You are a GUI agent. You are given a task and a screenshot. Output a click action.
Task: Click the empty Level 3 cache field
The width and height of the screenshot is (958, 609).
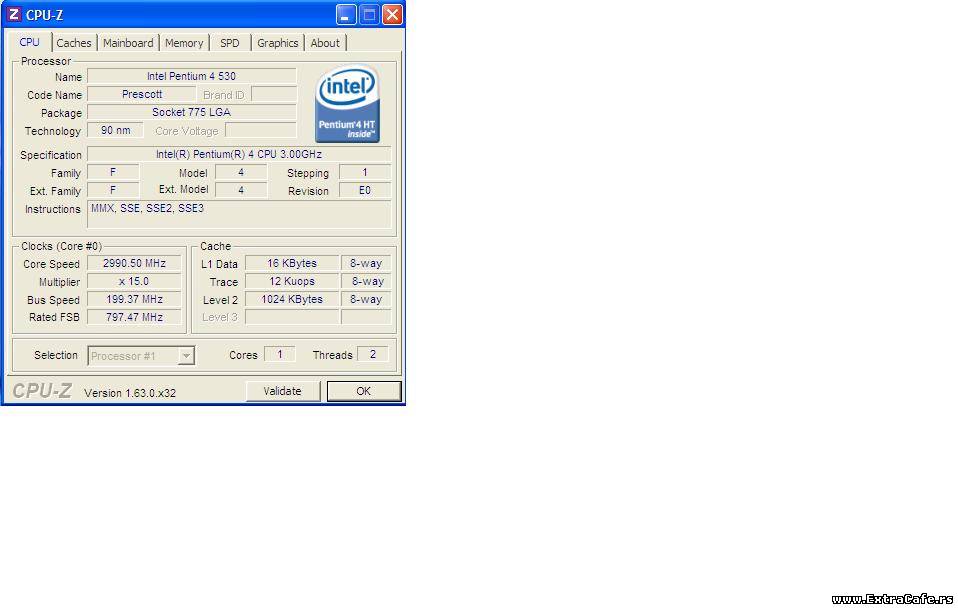[292, 317]
